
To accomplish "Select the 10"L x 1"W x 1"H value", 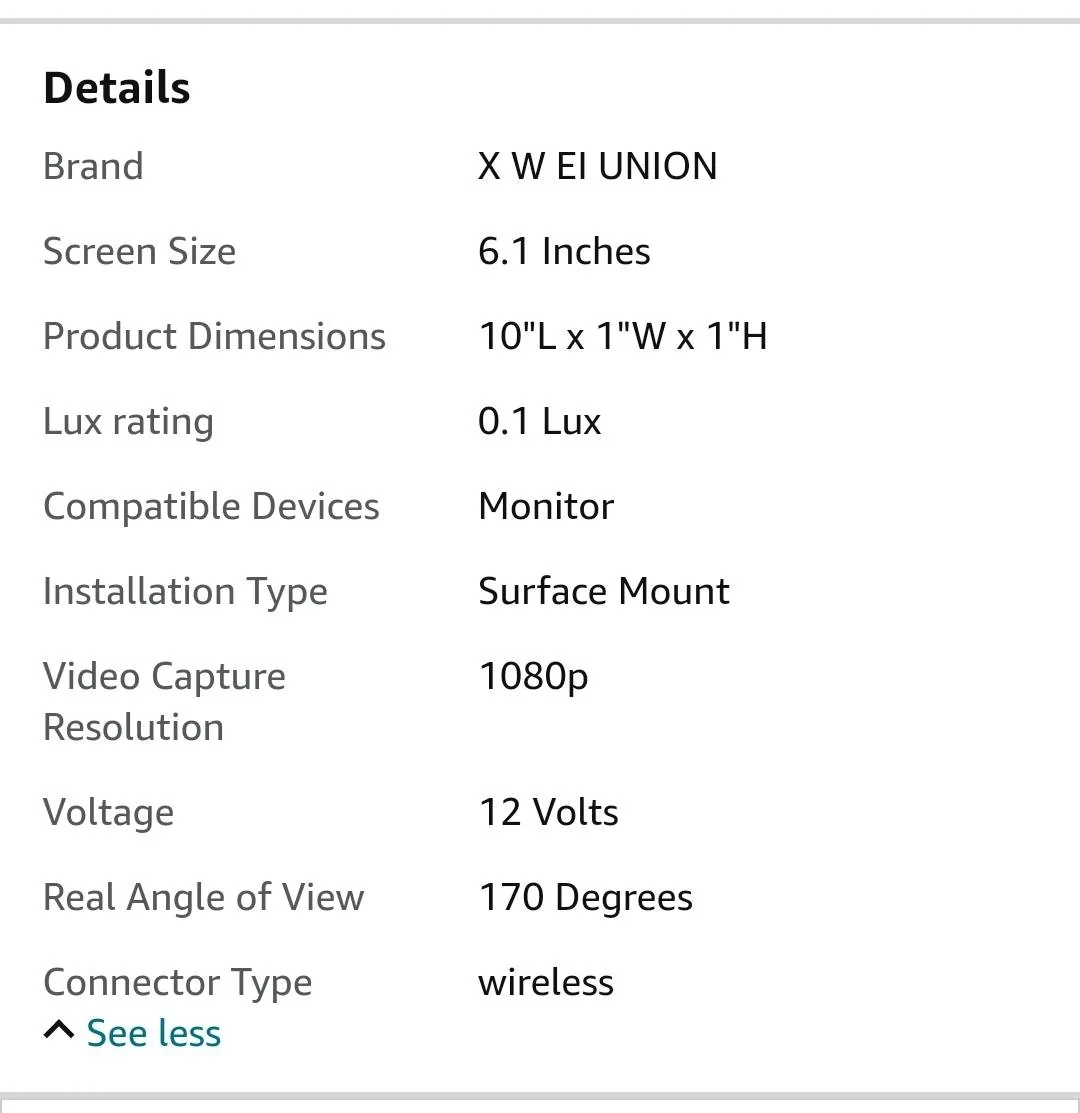I will pos(623,336).
